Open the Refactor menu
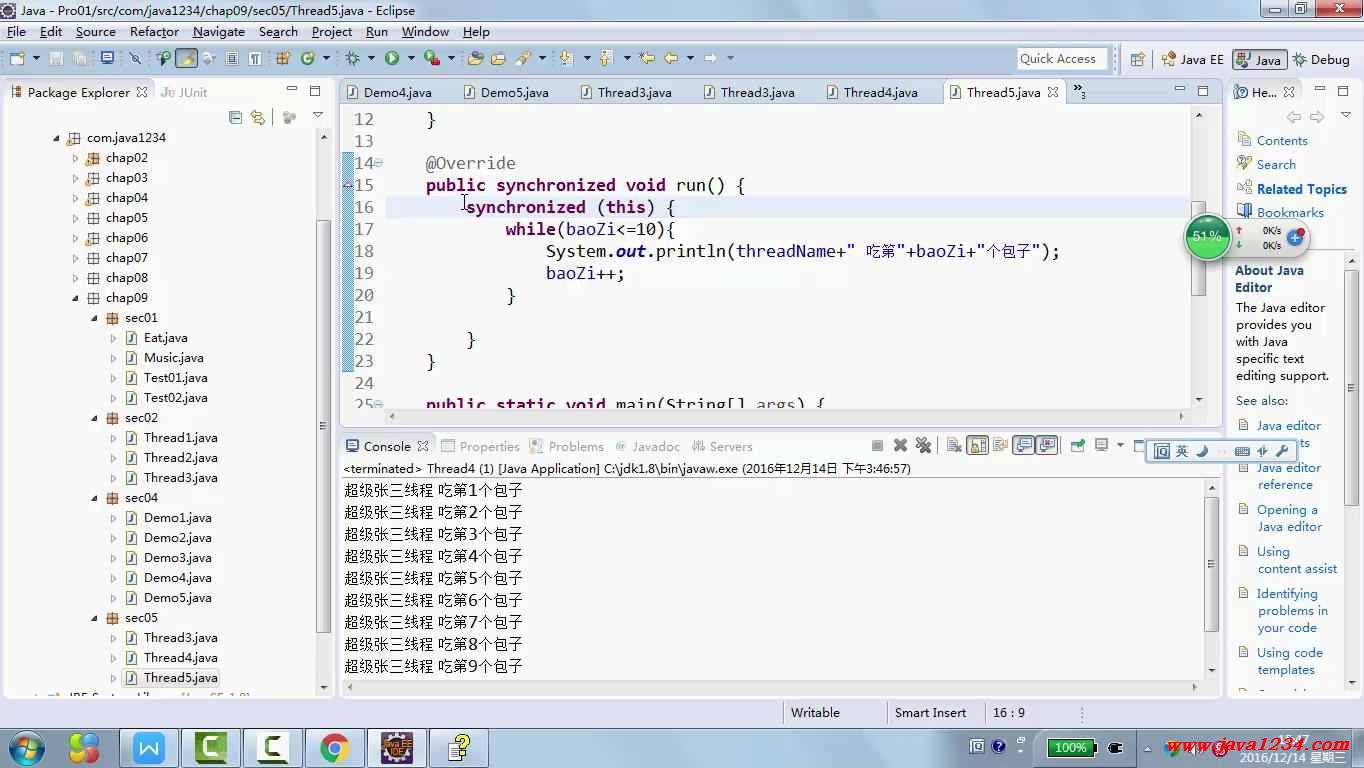 point(154,32)
